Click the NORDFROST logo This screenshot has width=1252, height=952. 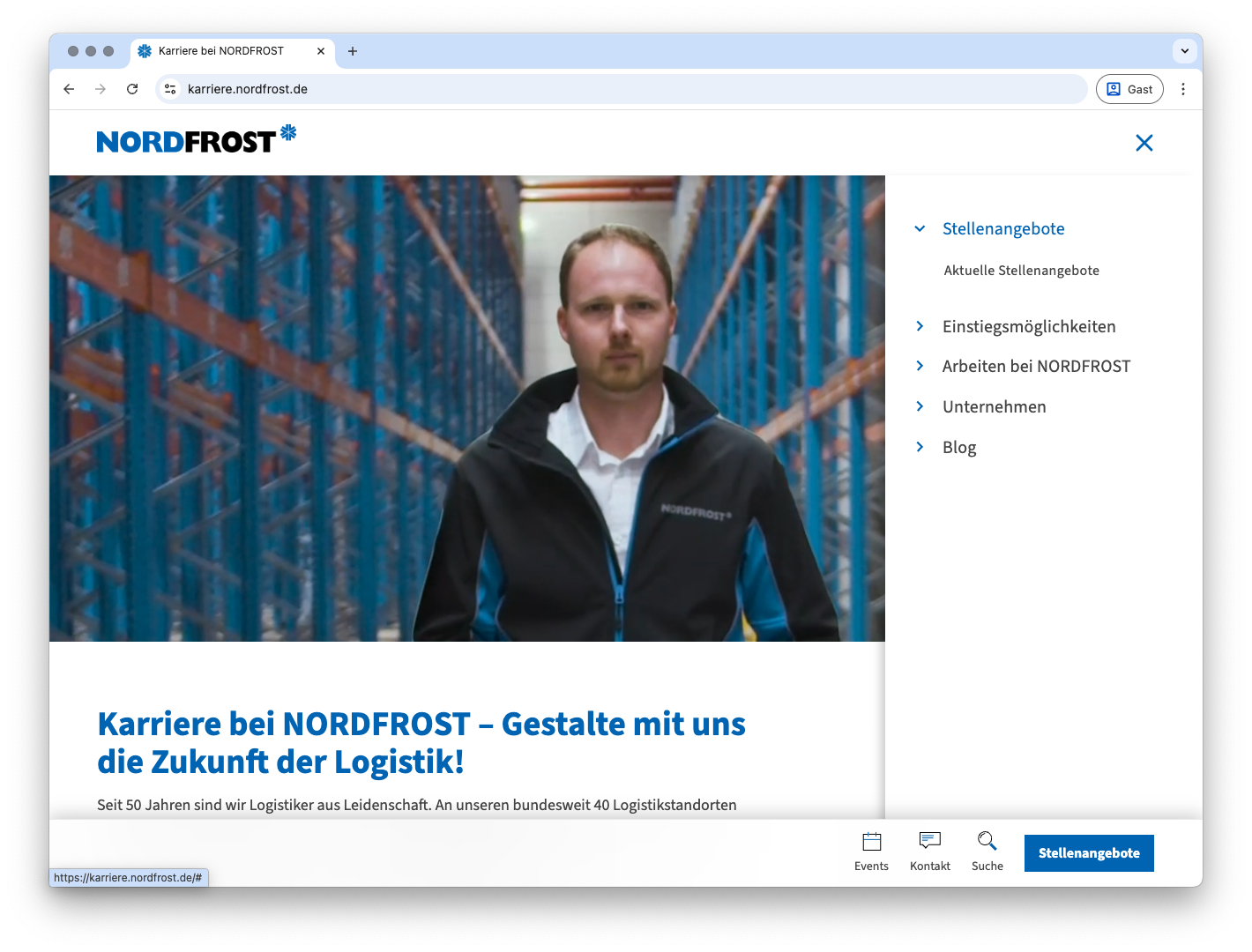click(197, 140)
